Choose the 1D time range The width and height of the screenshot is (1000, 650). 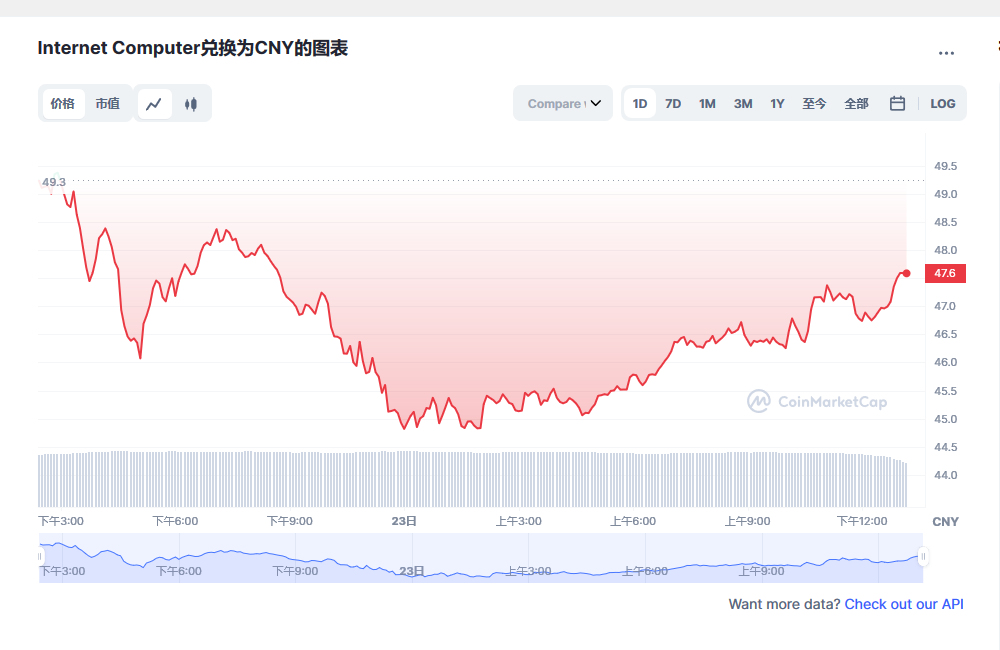pyautogui.click(x=640, y=103)
